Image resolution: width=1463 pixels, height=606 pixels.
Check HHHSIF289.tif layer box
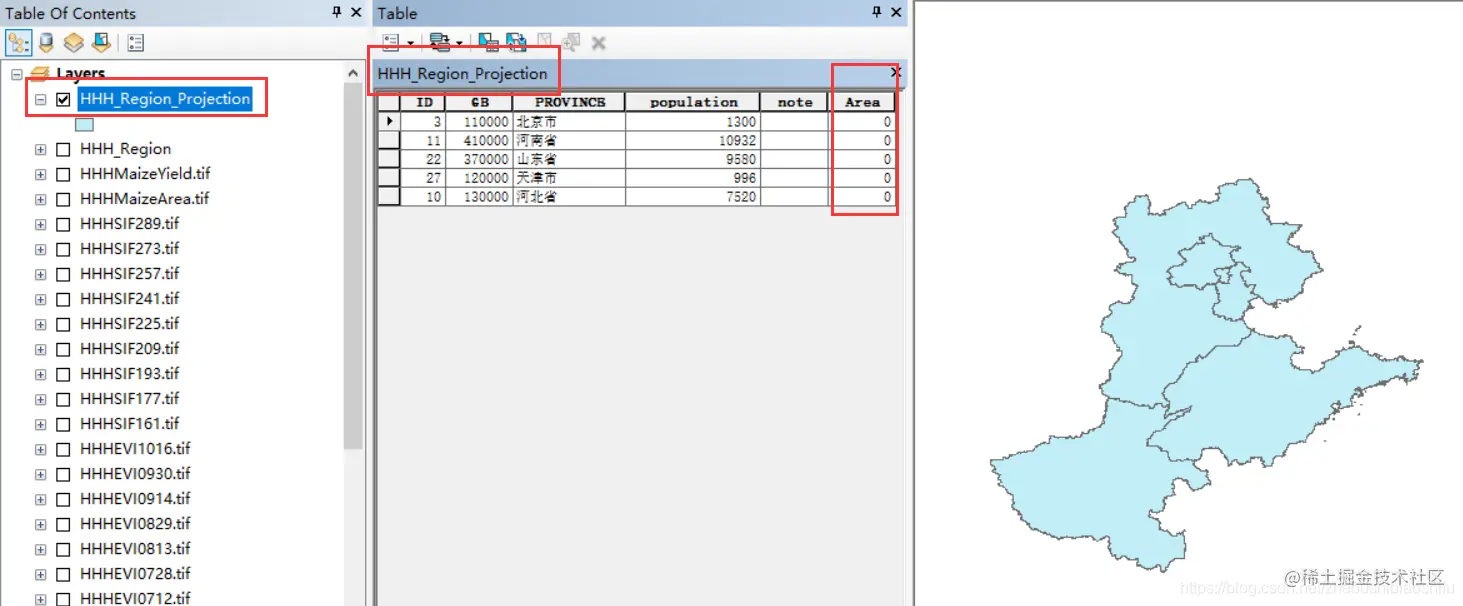[x=63, y=224]
